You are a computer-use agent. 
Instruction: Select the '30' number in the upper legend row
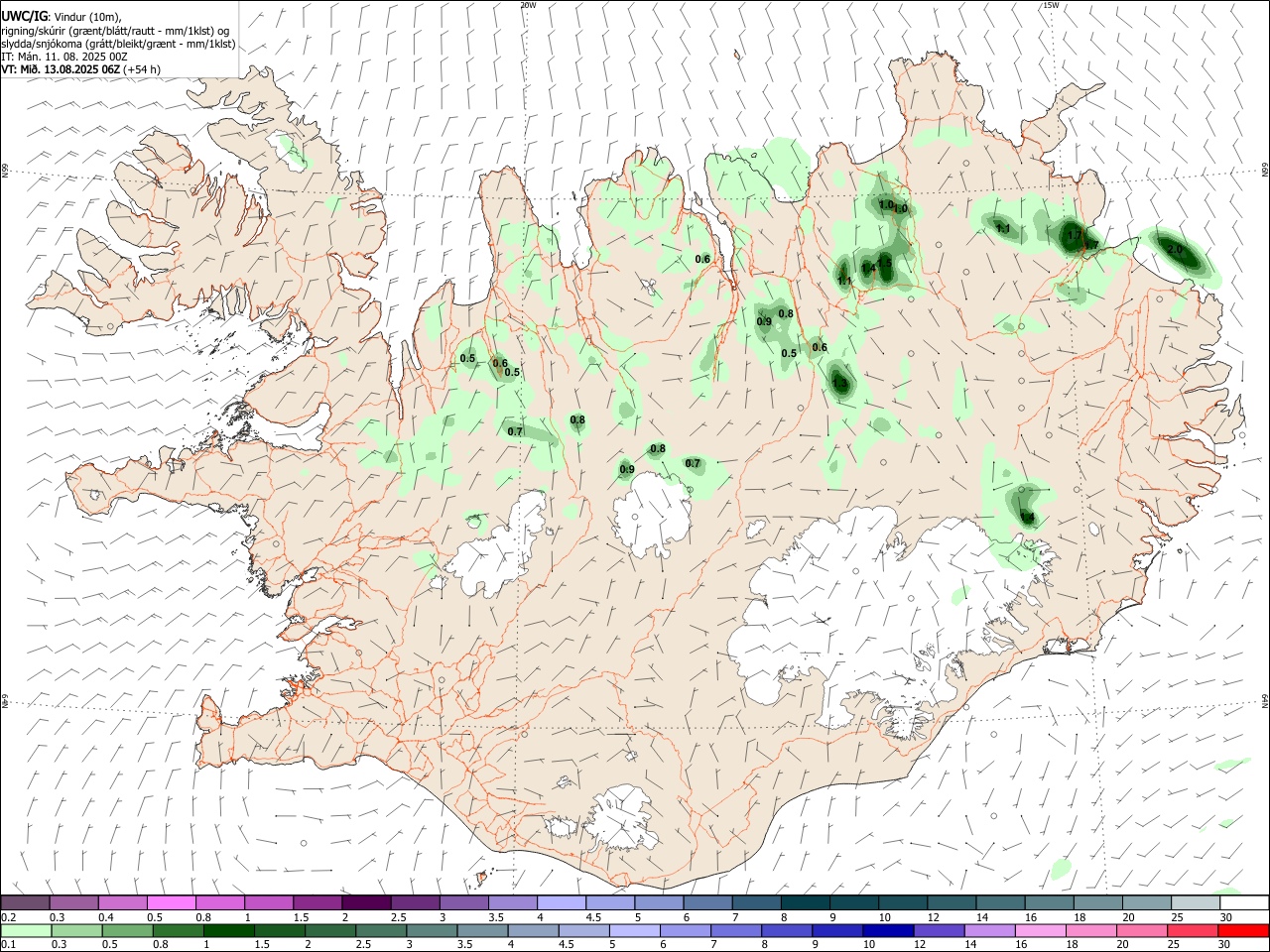1226,917
